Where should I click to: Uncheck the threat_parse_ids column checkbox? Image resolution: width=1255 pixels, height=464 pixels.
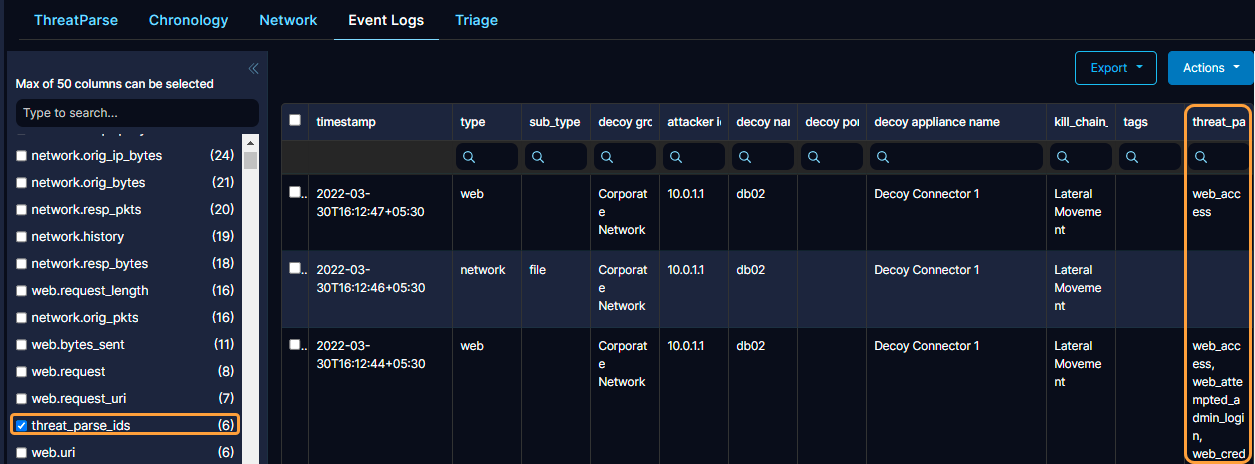coord(22,426)
